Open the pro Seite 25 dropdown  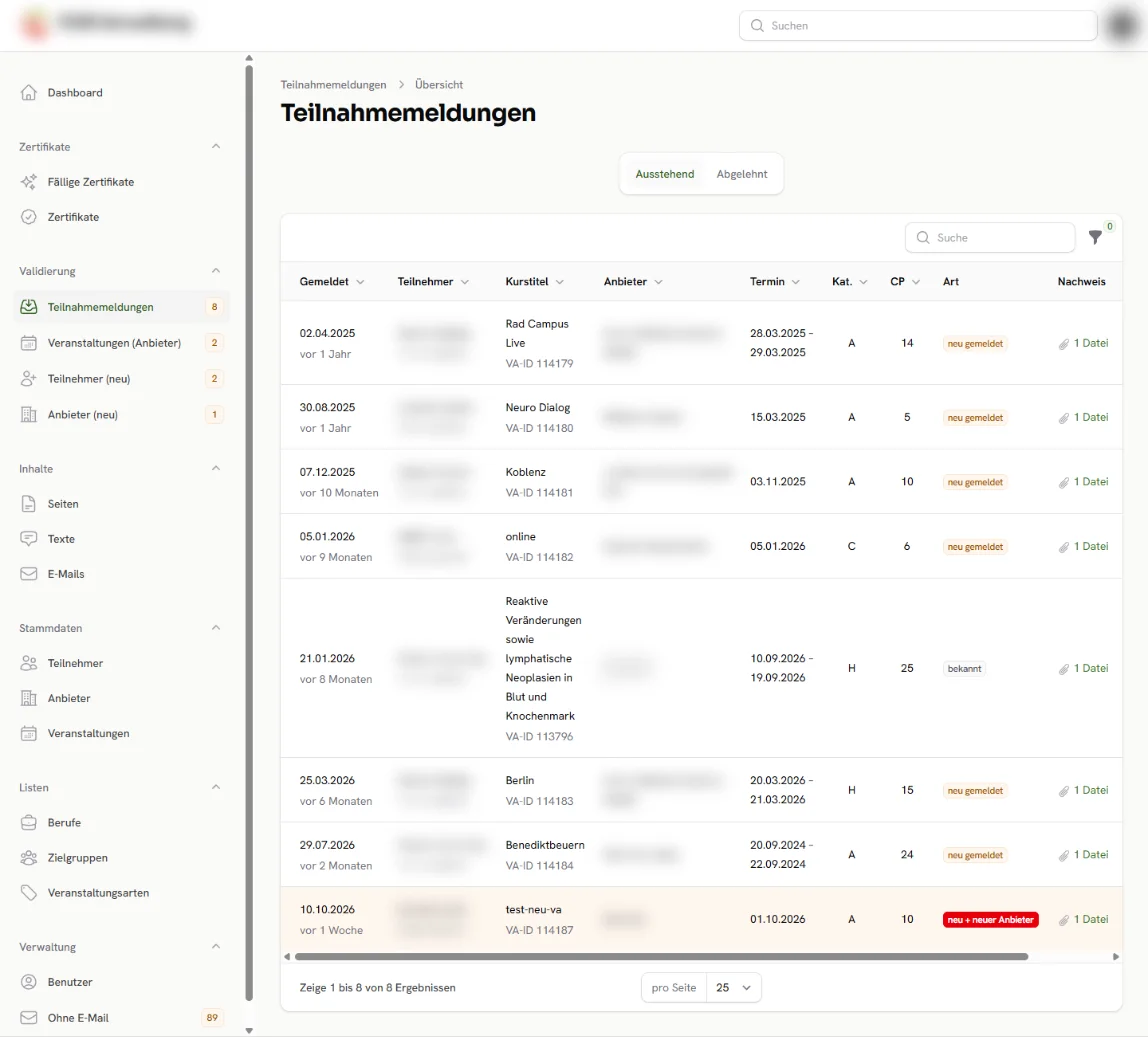tap(734, 987)
